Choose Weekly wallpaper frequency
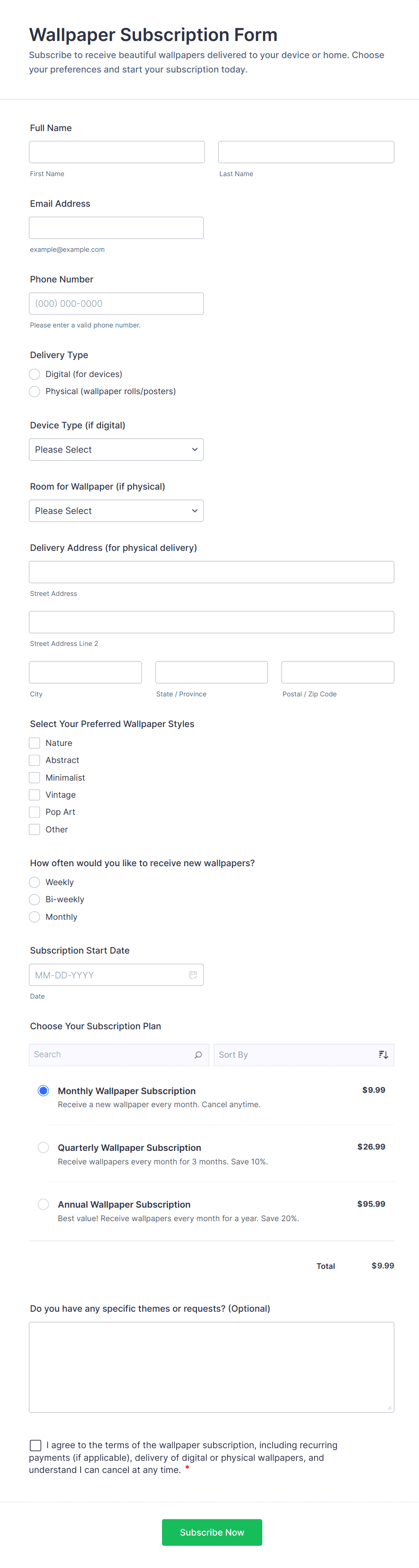The image size is (419, 1568). [x=34, y=882]
